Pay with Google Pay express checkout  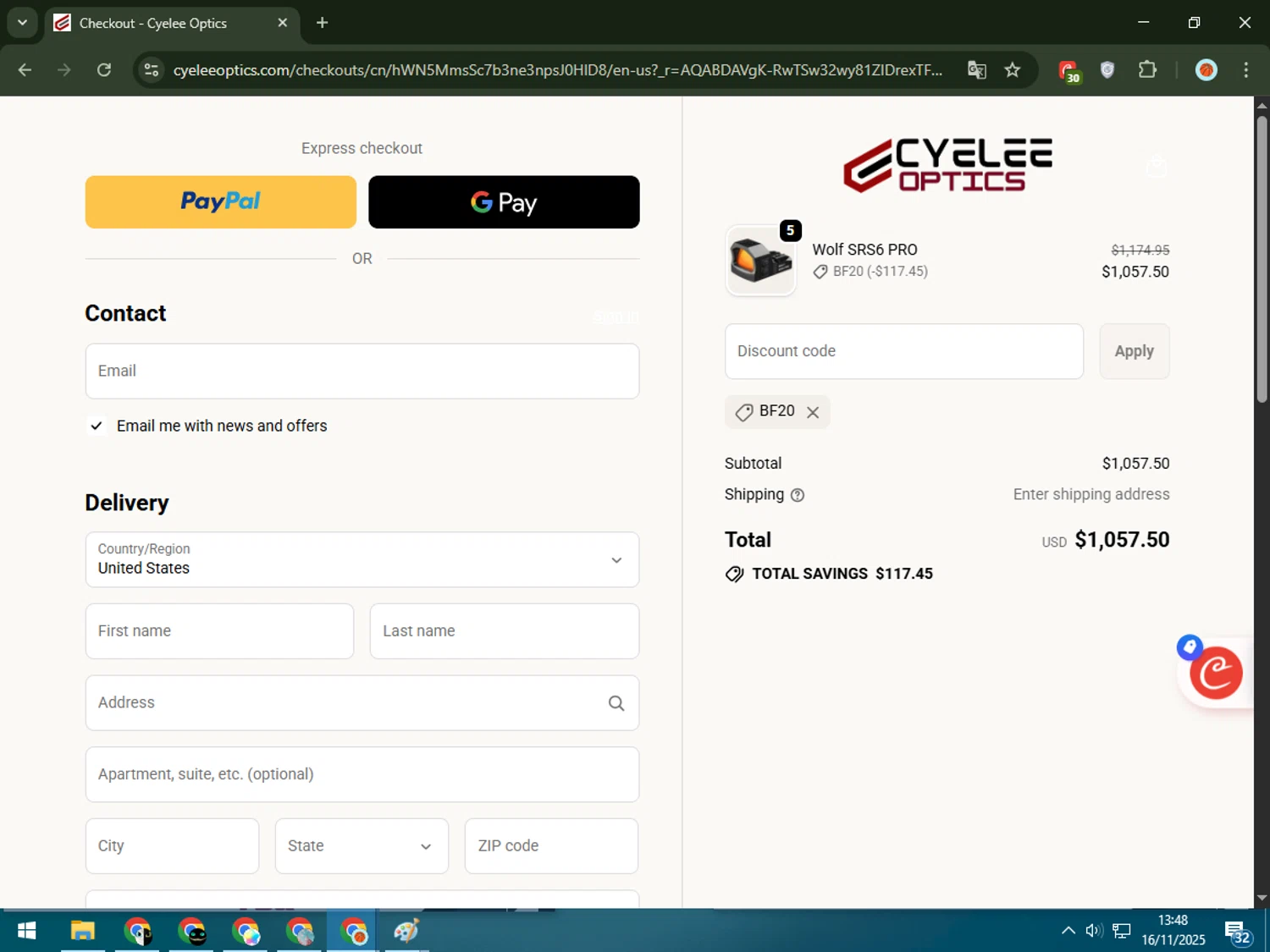[504, 202]
